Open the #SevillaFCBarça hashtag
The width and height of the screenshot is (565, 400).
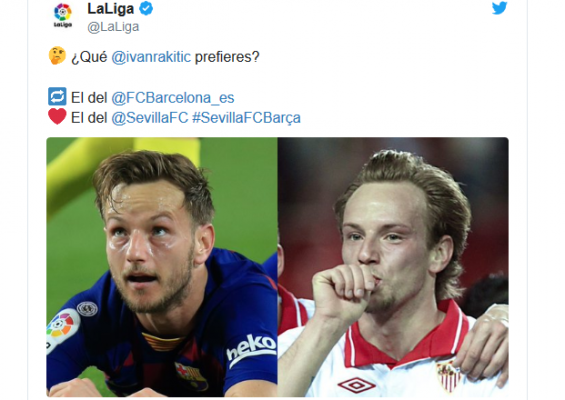click(x=246, y=118)
